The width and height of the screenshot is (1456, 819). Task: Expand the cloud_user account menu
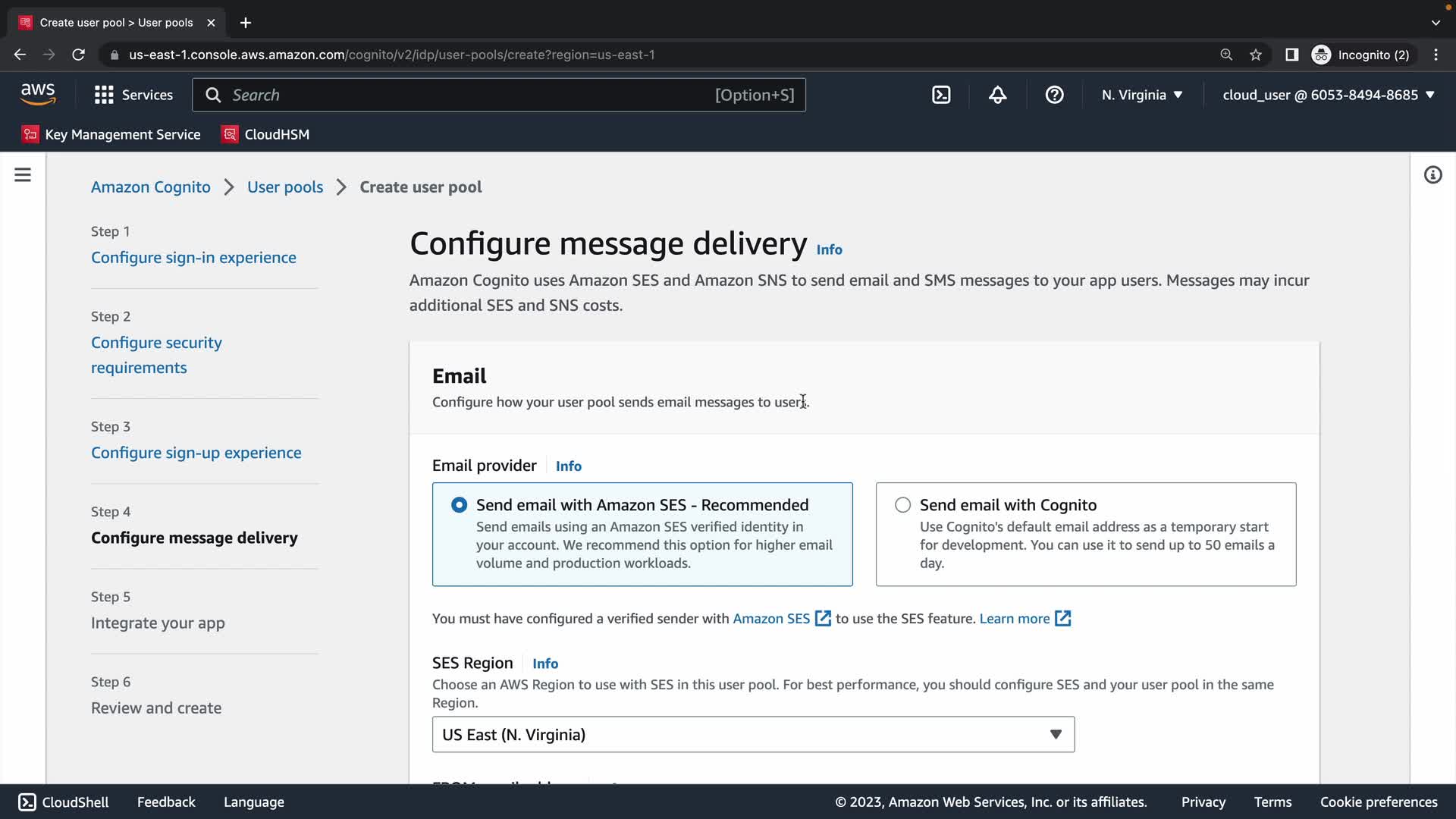click(1329, 95)
